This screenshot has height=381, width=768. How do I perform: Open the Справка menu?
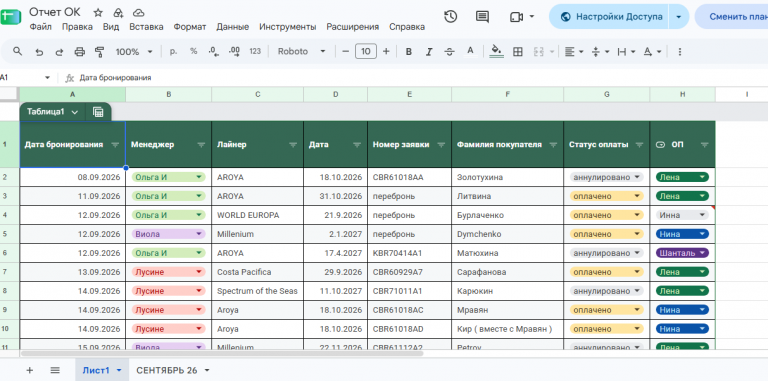click(x=407, y=27)
